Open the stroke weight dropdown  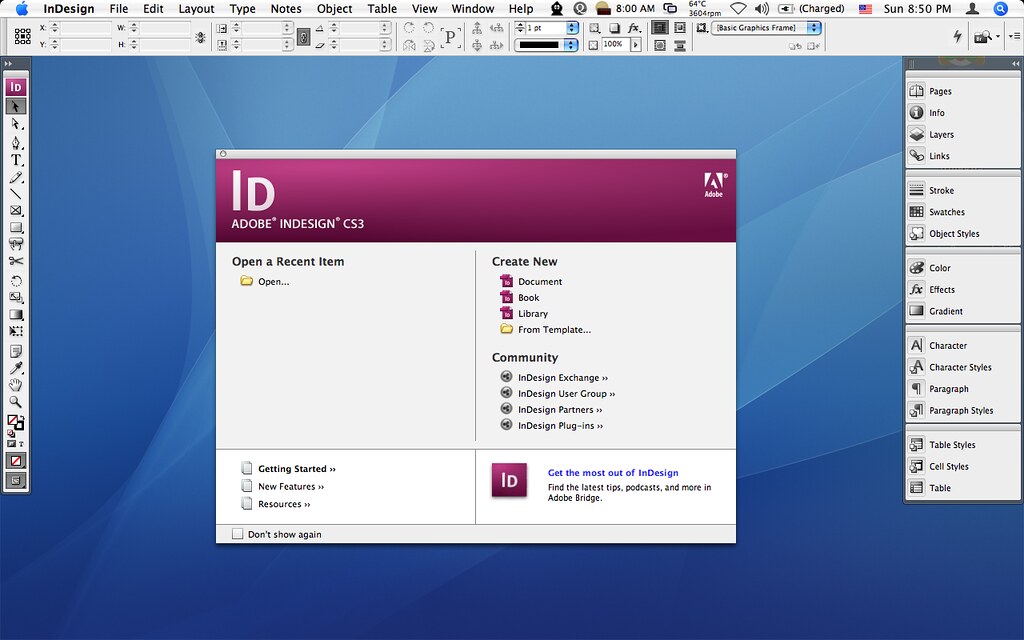(x=571, y=29)
